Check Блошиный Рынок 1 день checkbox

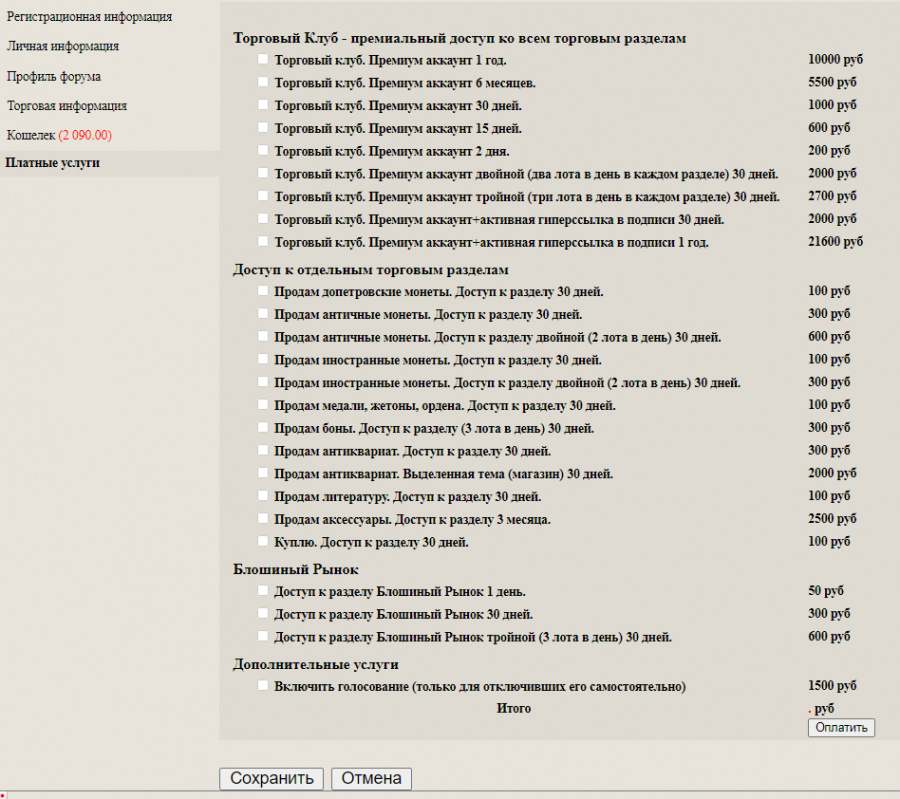[263, 590]
